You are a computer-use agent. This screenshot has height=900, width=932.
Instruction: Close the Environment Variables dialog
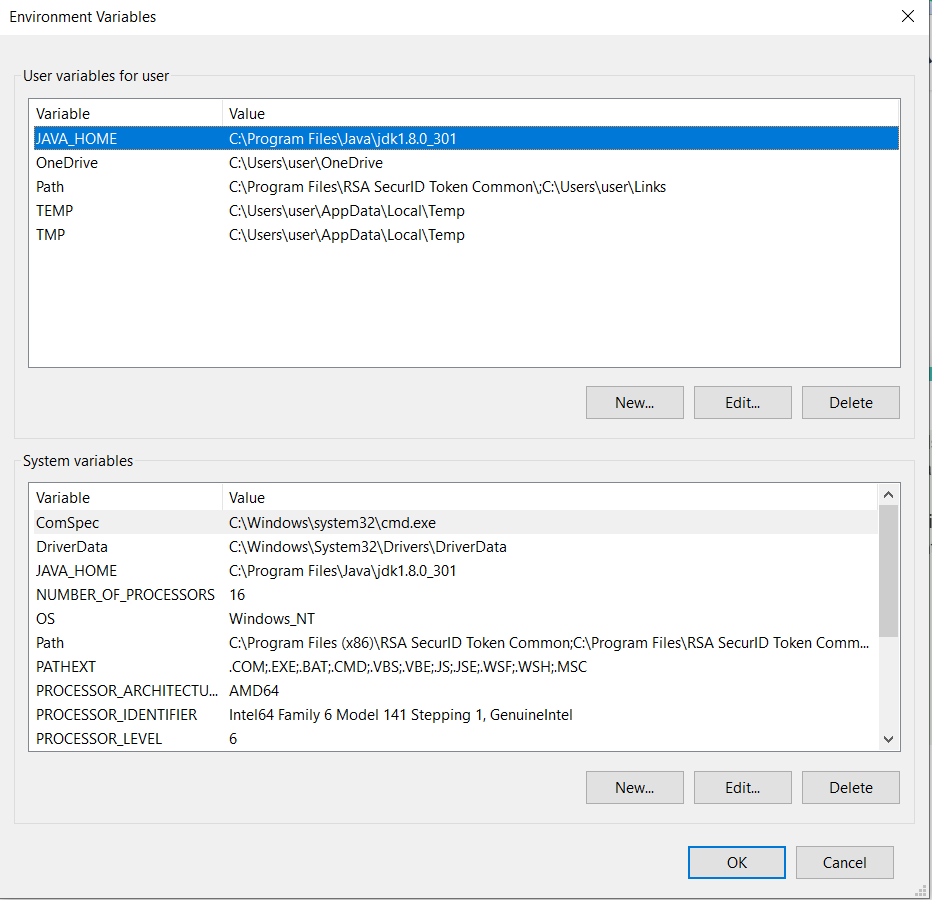click(x=908, y=17)
